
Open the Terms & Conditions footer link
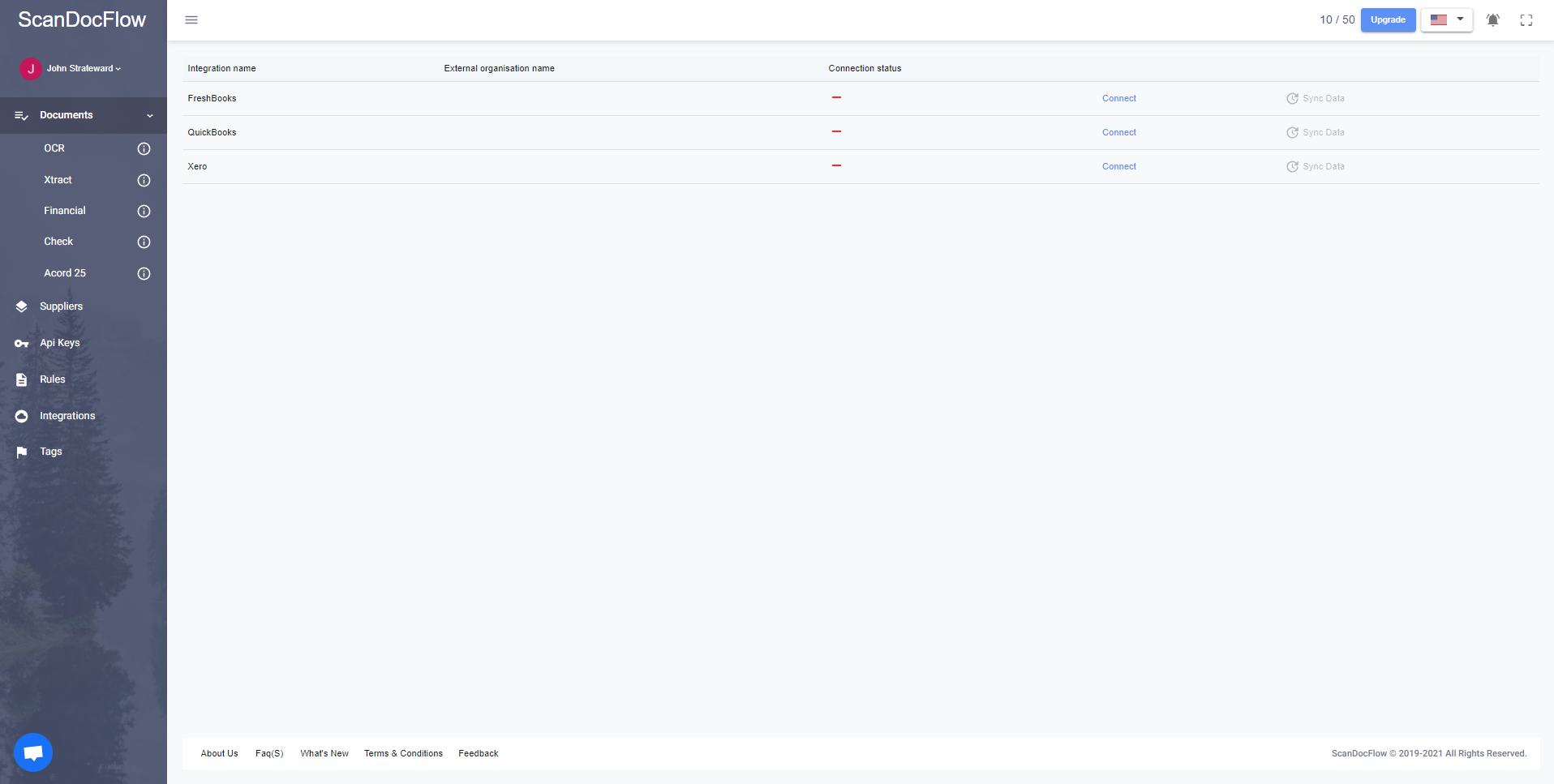point(403,754)
